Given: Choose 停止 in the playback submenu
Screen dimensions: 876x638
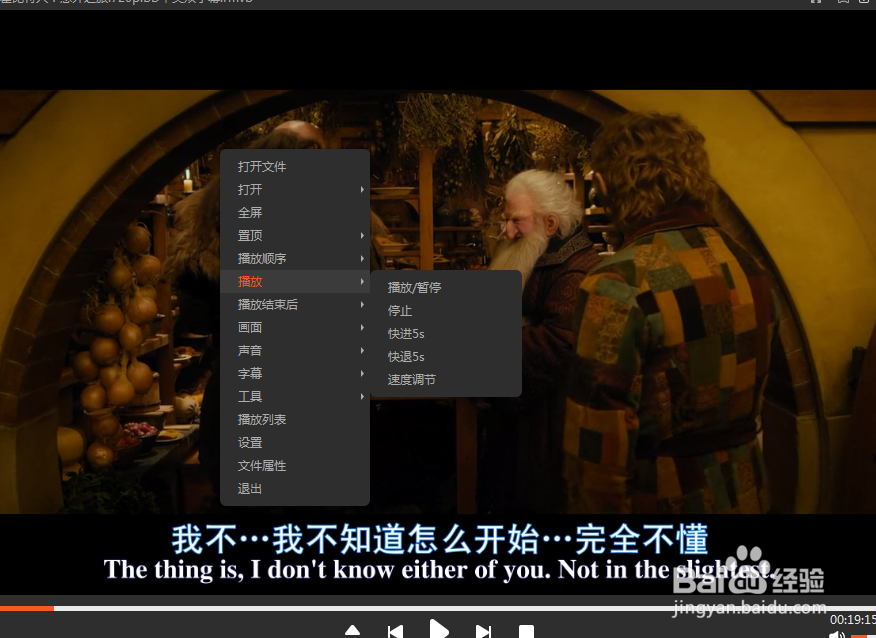Looking at the screenshot, I should click(446, 311).
